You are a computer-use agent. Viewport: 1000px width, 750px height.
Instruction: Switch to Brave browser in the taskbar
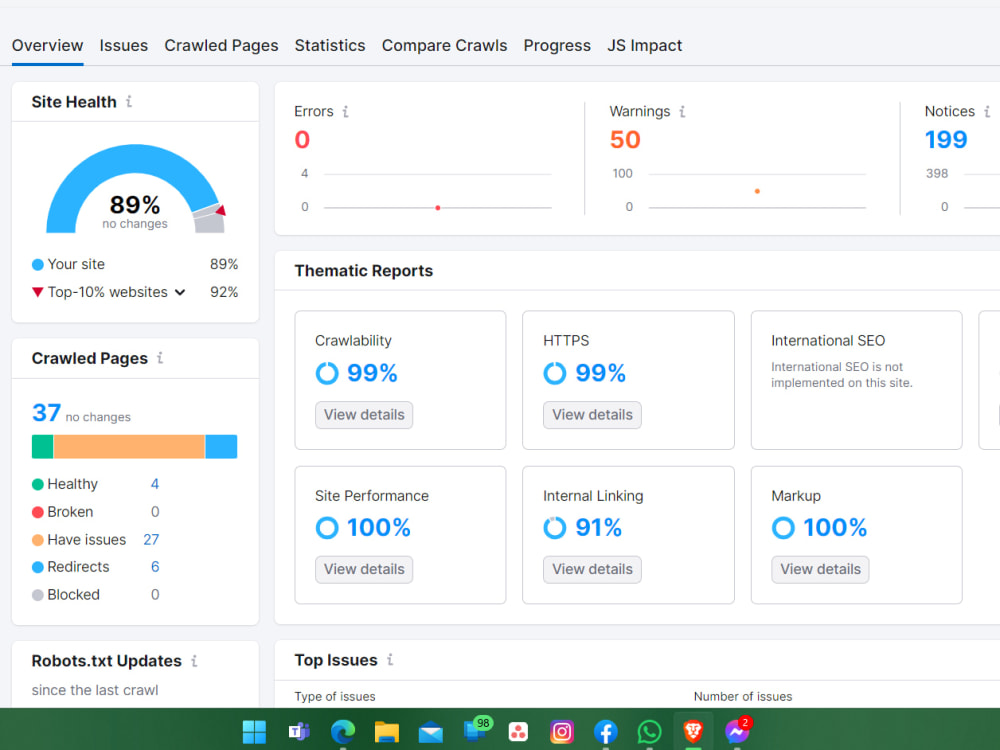click(693, 731)
